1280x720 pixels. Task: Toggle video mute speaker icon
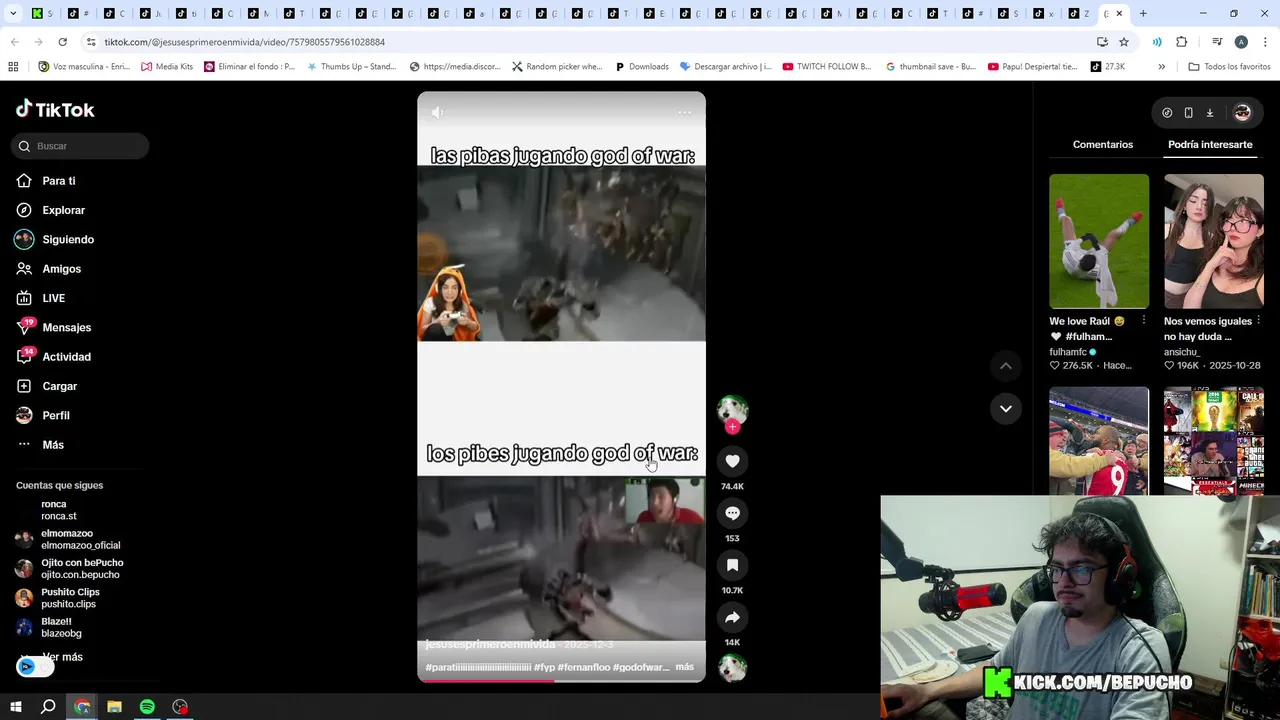coord(437,112)
